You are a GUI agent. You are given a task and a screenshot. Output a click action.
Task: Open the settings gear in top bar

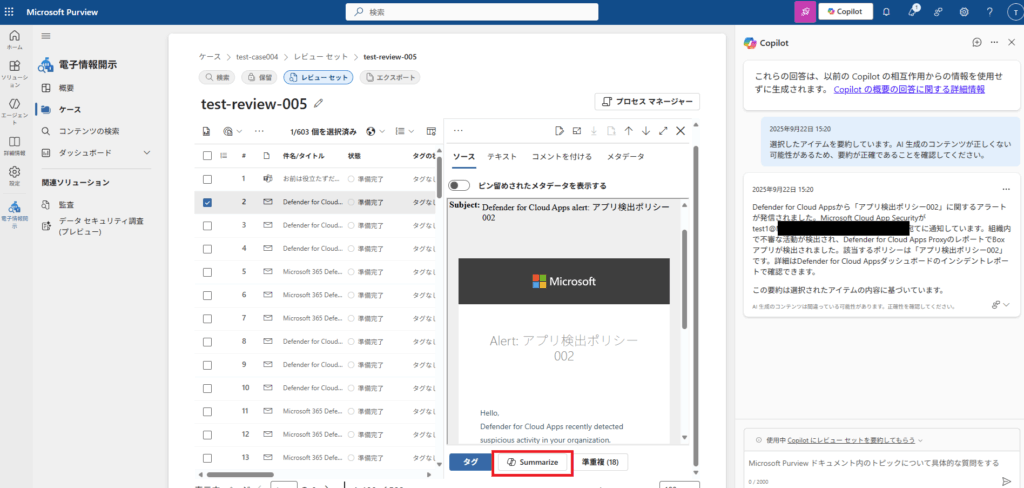(963, 12)
